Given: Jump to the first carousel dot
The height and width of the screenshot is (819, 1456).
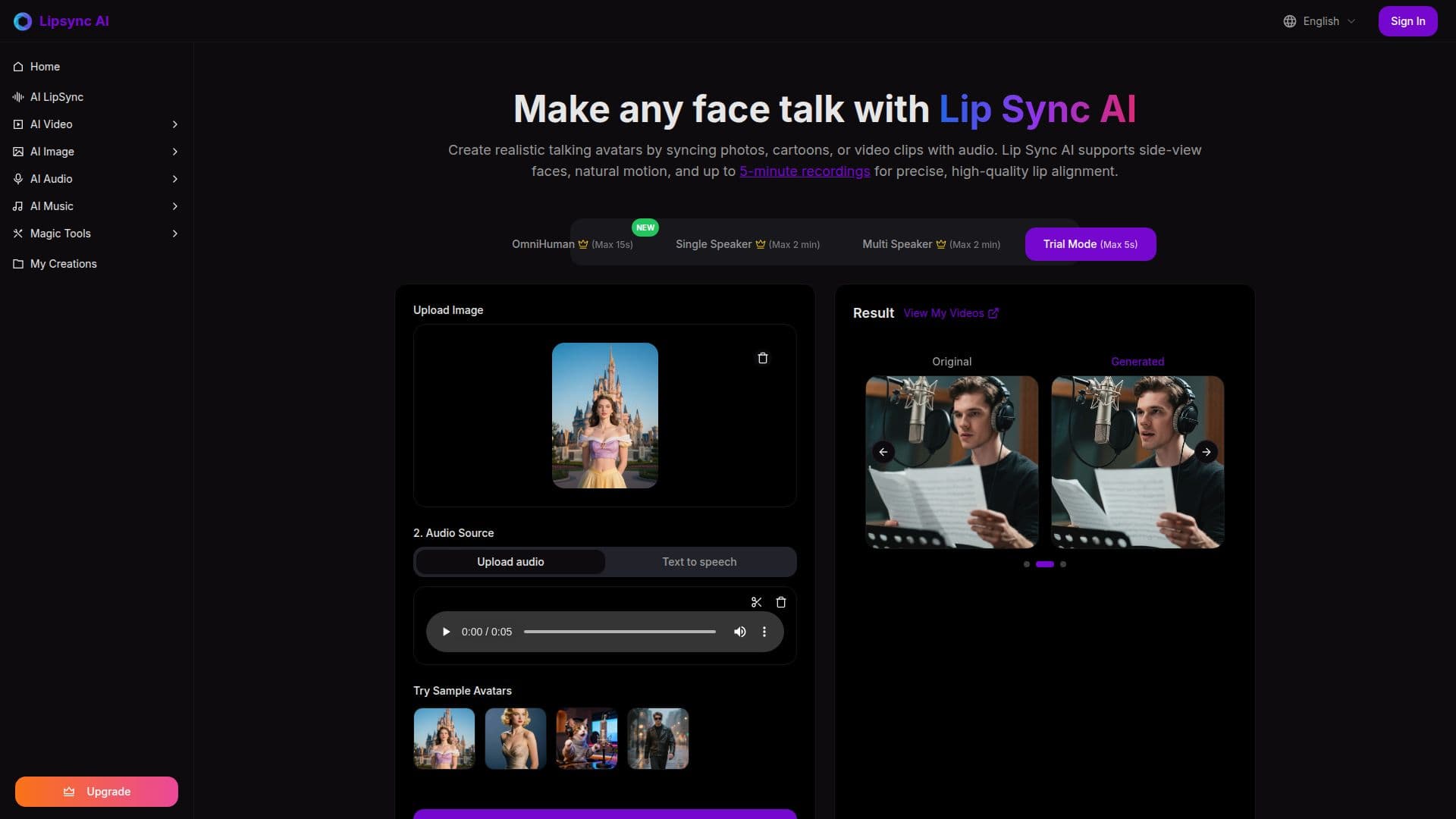Looking at the screenshot, I should pyautogui.click(x=1027, y=564).
